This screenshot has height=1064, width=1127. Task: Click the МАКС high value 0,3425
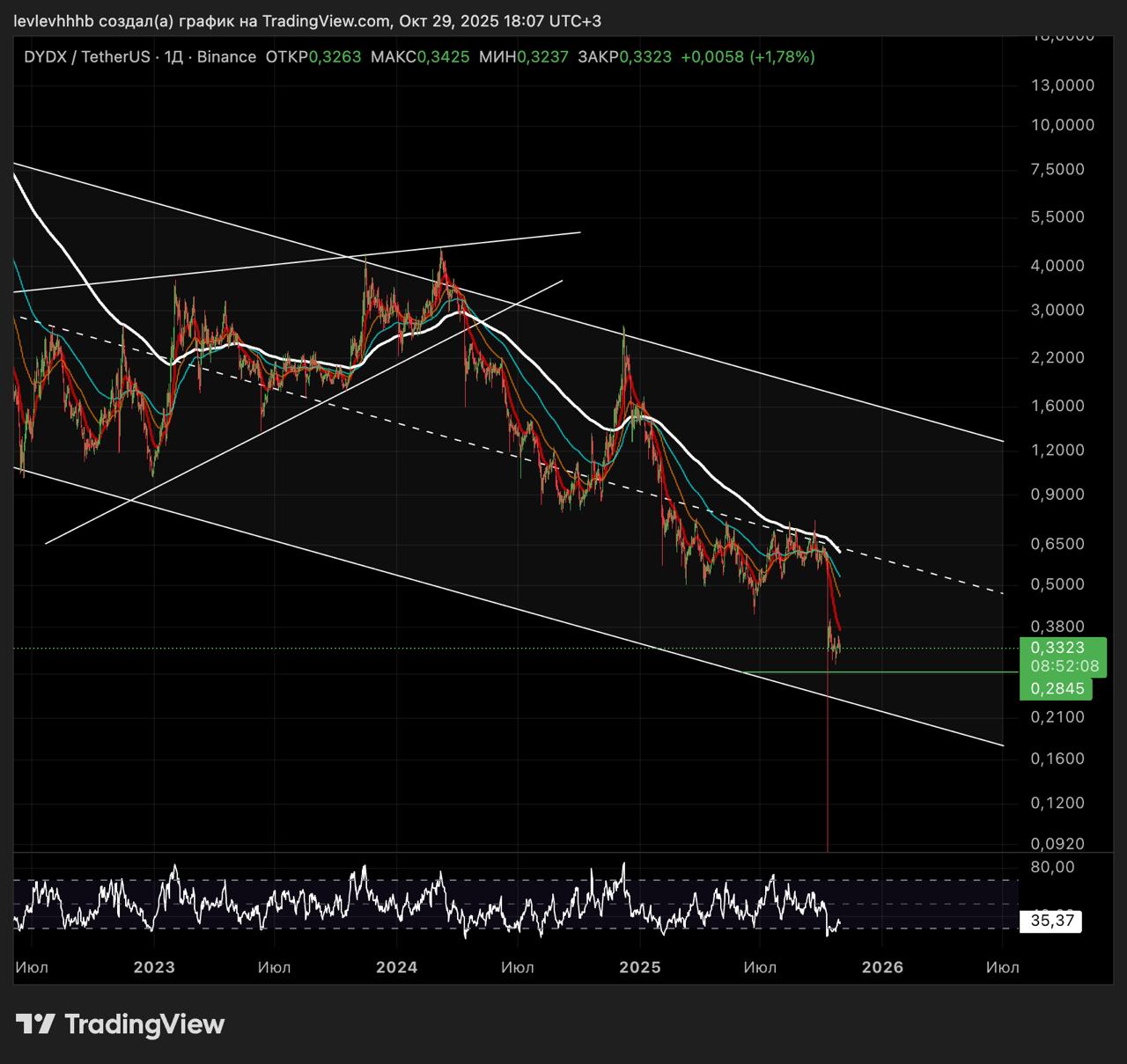tap(443, 57)
